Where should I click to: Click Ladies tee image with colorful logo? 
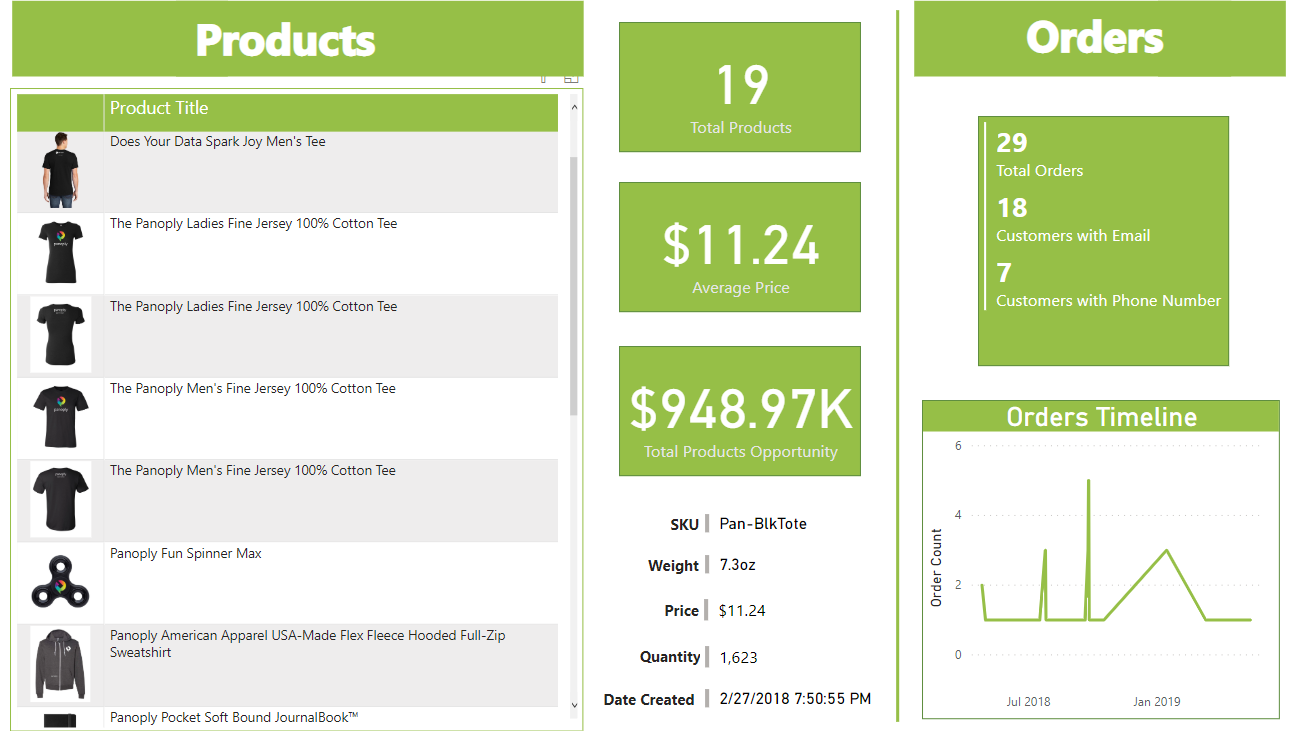(x=60, y=252)
